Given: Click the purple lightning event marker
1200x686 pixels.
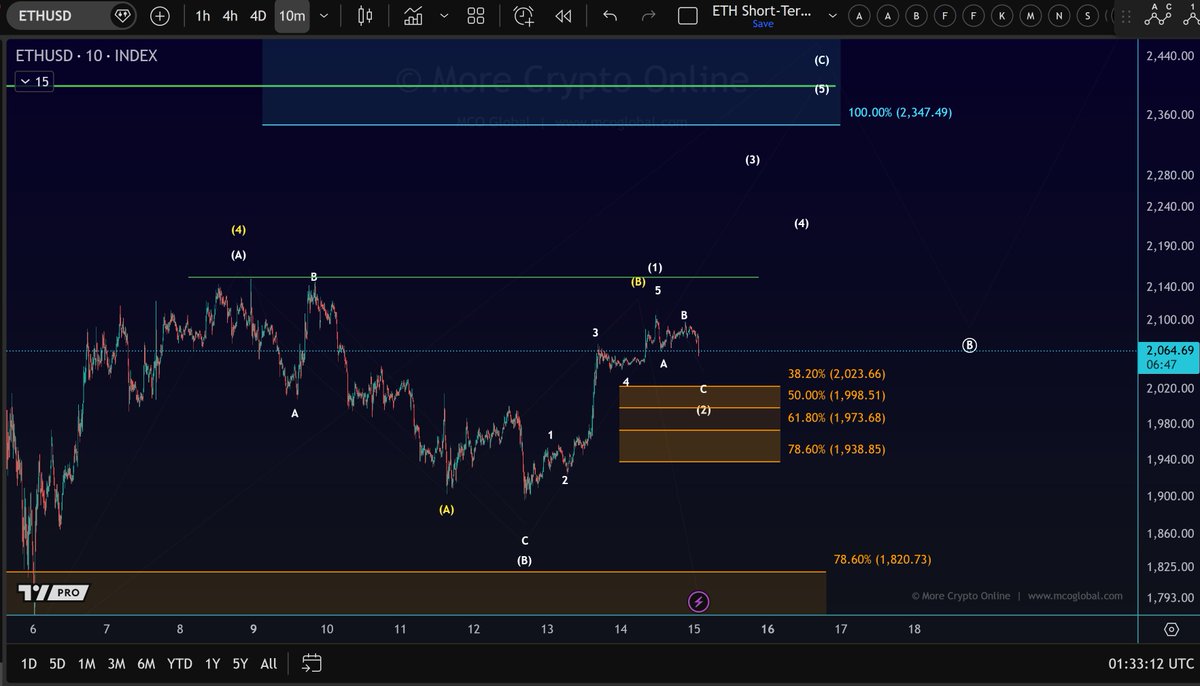Looking at the screenshot, I should (699, 601).
